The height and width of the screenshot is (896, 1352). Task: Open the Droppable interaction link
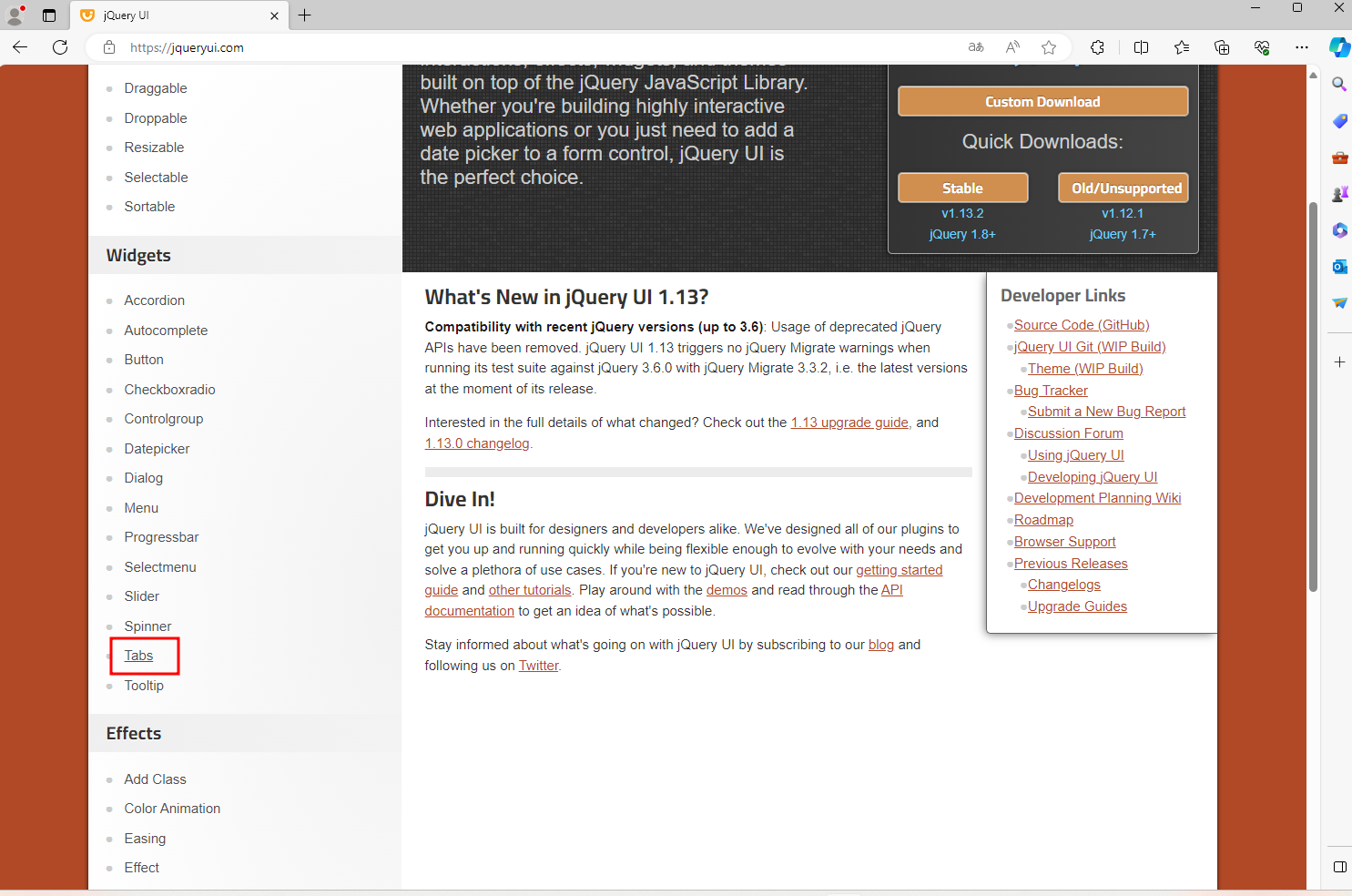pyautogui.click(x=156, y=118)
